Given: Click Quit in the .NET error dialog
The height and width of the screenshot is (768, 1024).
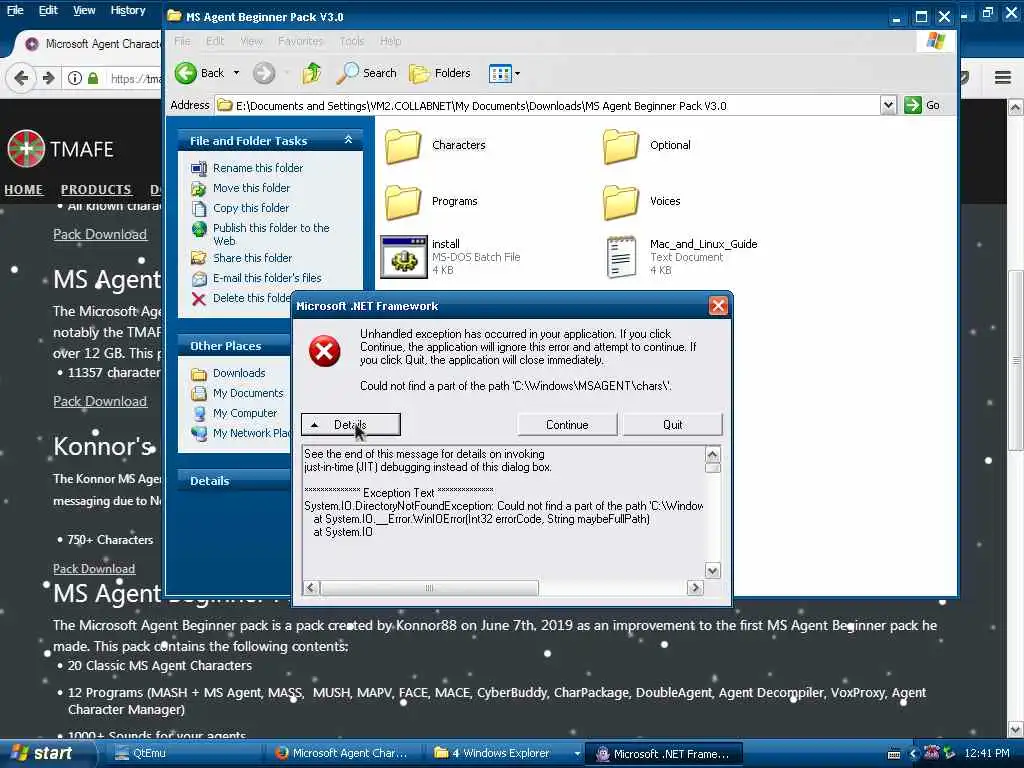Looking at the screenshot, I should tap(673, 424).
